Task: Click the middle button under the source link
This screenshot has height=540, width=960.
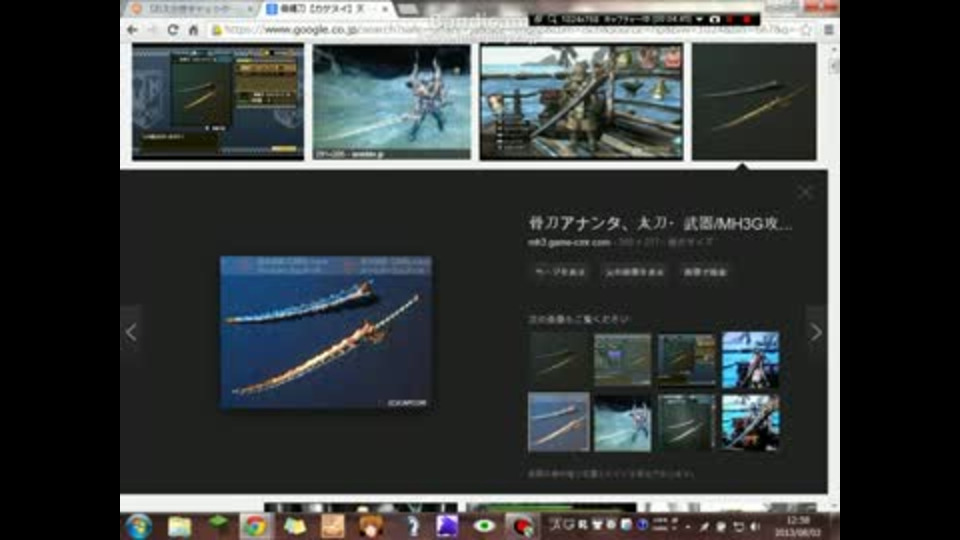Action: pyautogui.click(x=634, y=272)
